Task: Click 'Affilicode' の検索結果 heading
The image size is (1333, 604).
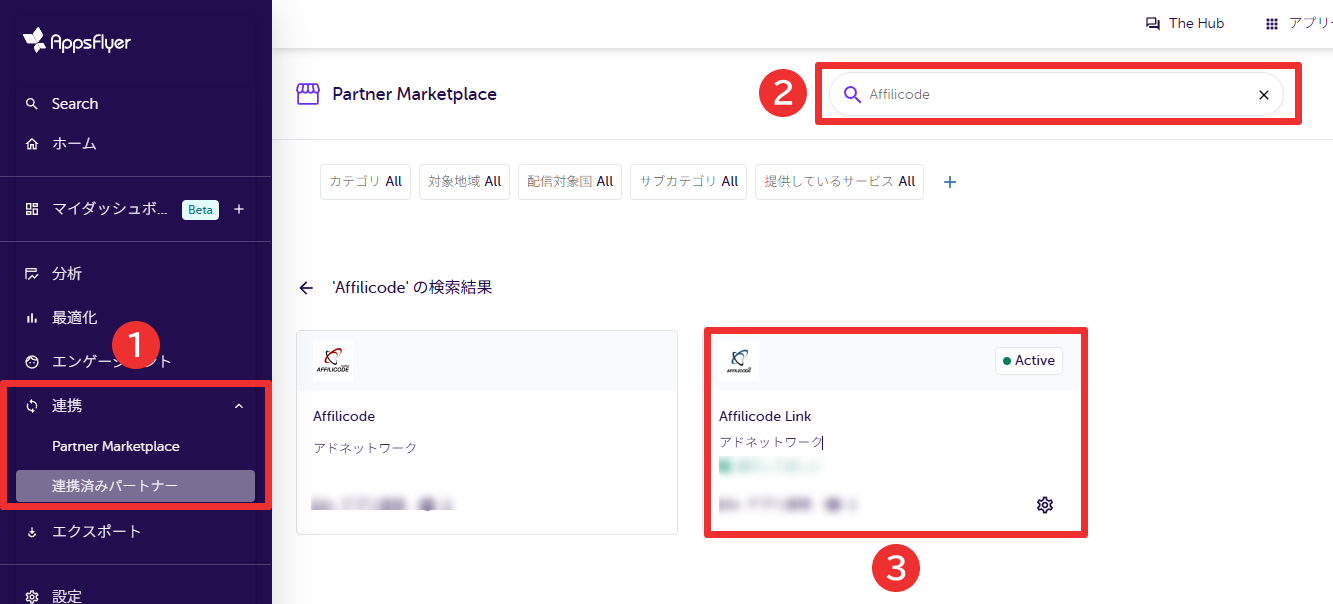Action: pos(412,288)
